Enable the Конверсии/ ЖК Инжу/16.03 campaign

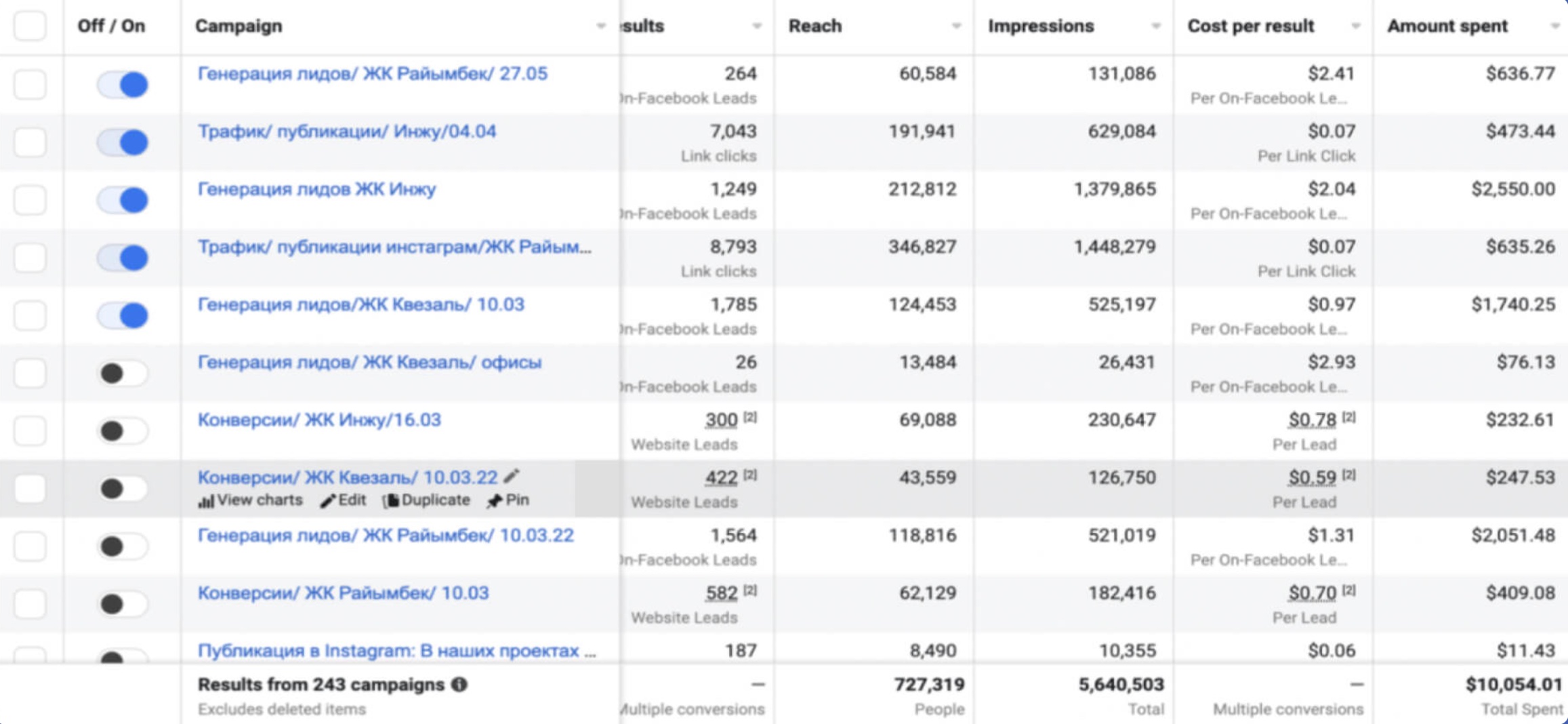(123, 430)
